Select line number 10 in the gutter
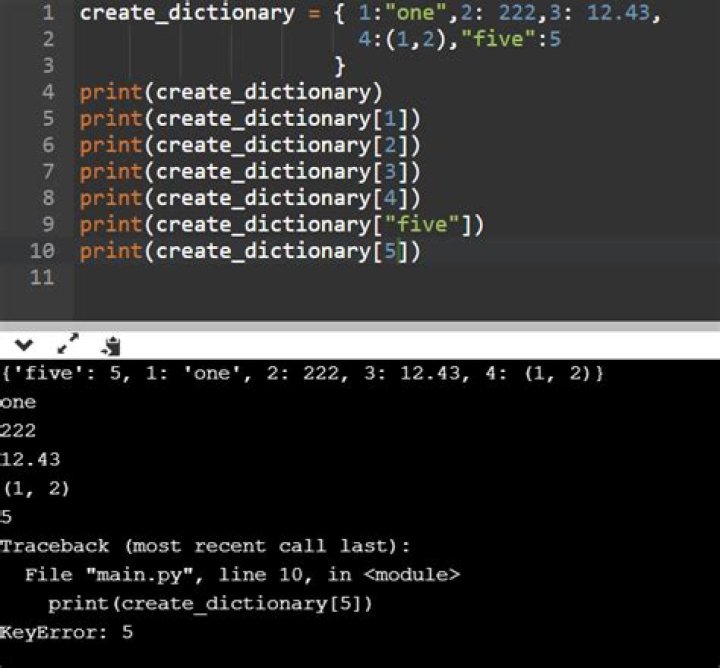 click(42, 251)
